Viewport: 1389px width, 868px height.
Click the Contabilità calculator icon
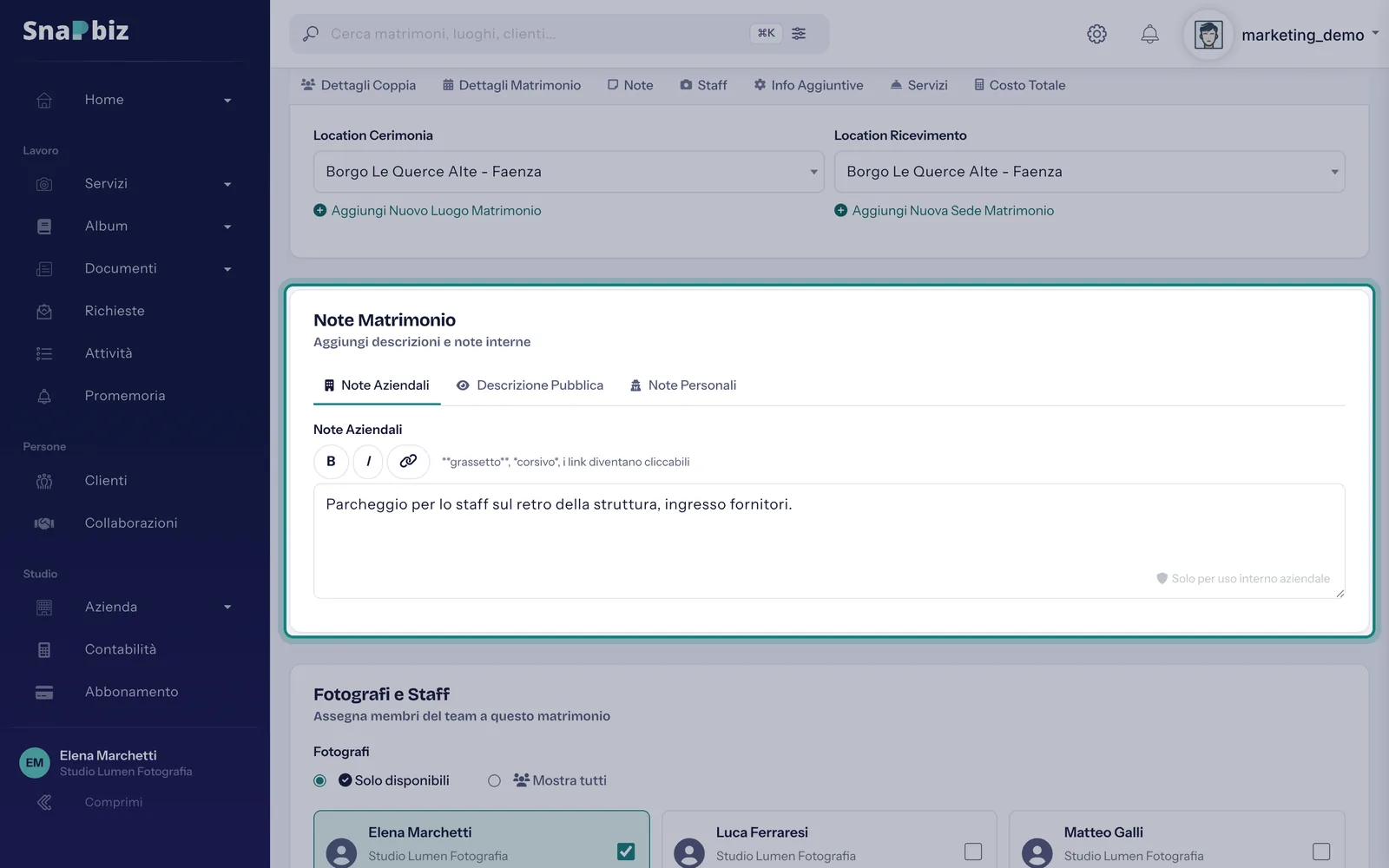coord(44,649)
